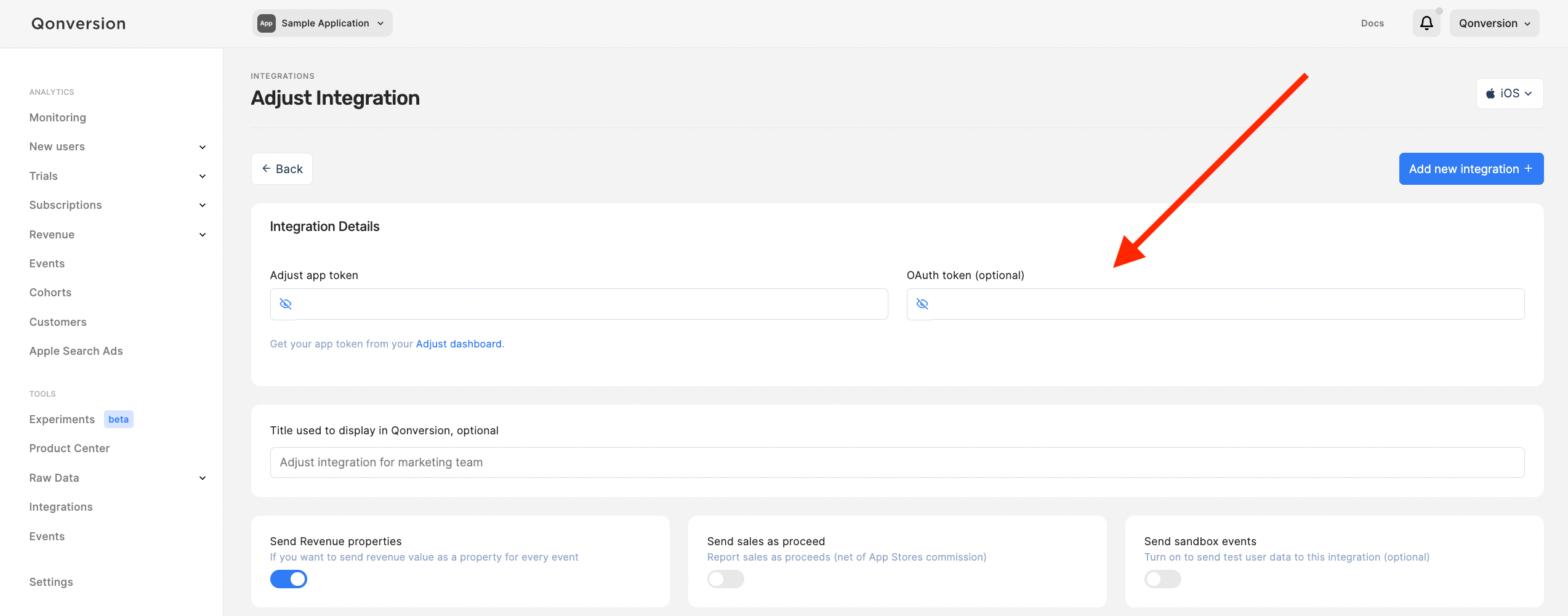Toggle visibility eye in Adjust app token field
Screen dimensions: 1568x616
(x=286, y=304)
